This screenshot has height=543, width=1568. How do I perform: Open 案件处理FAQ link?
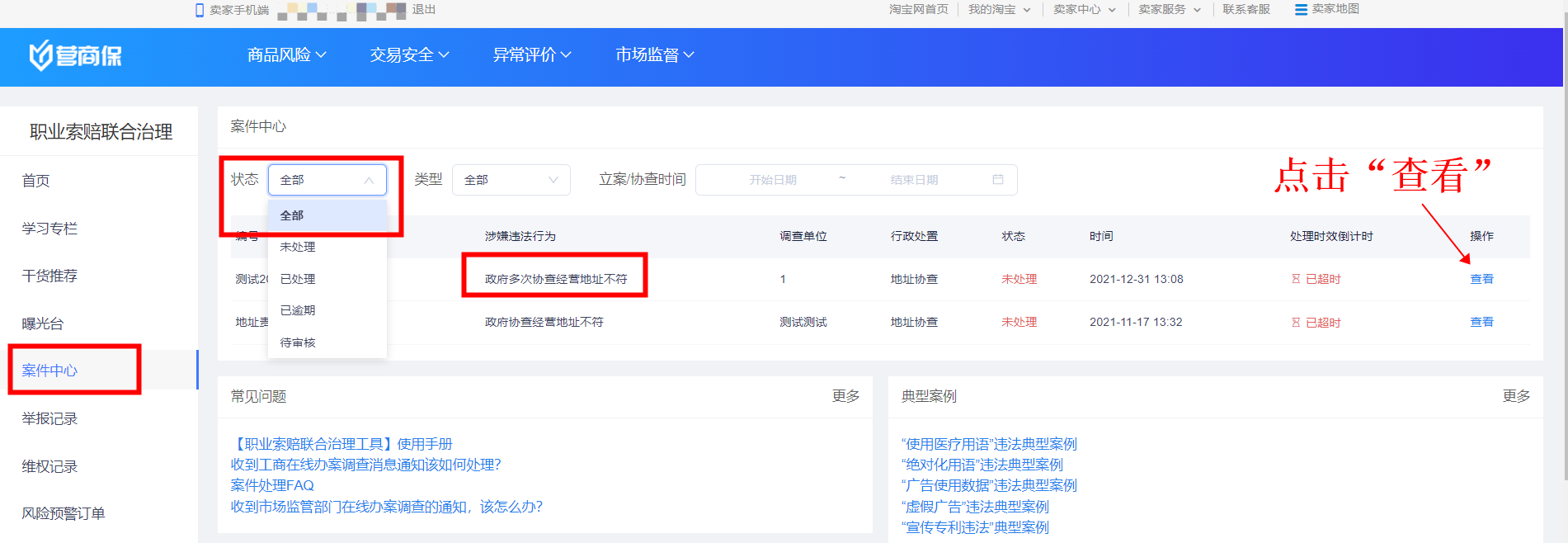[x=272, y=485]
